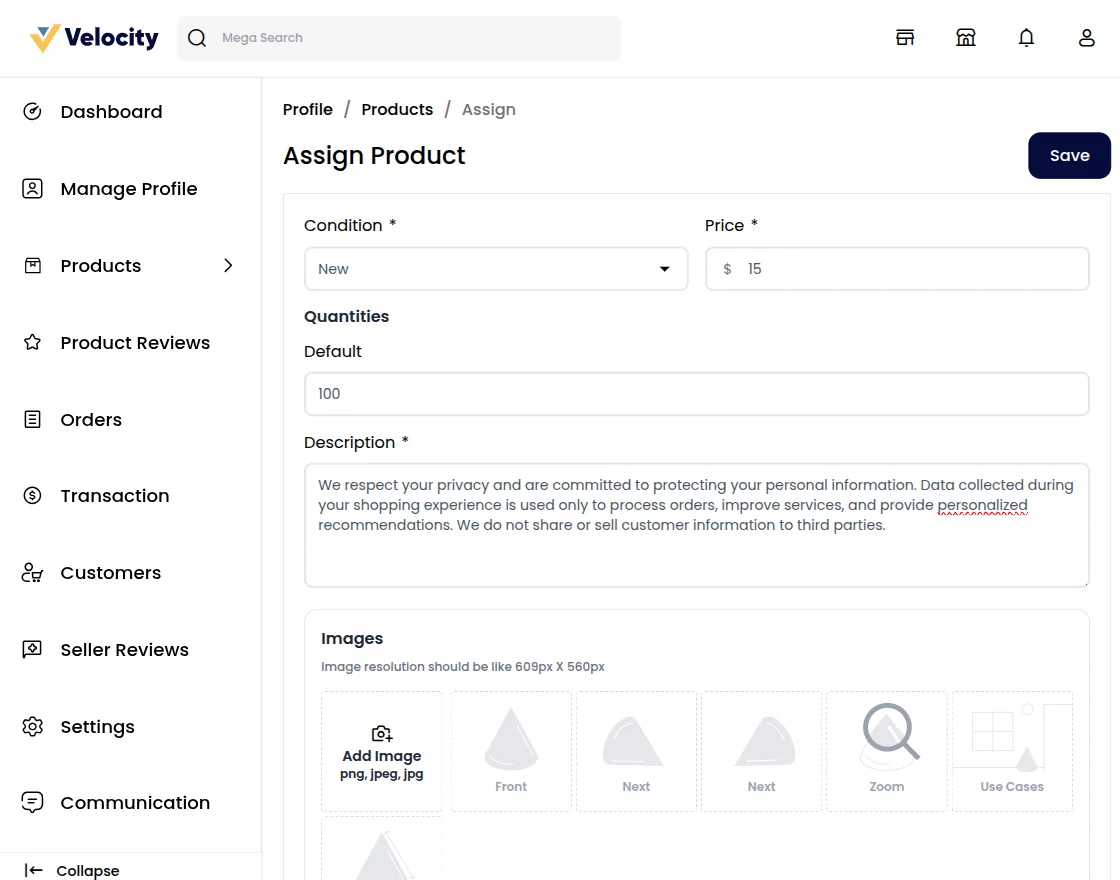Image resolution: width=1120 pixels, height=880 pixels.
Task: Click the Transaction dollar icon in the sidebar
Action: (32, 495)
